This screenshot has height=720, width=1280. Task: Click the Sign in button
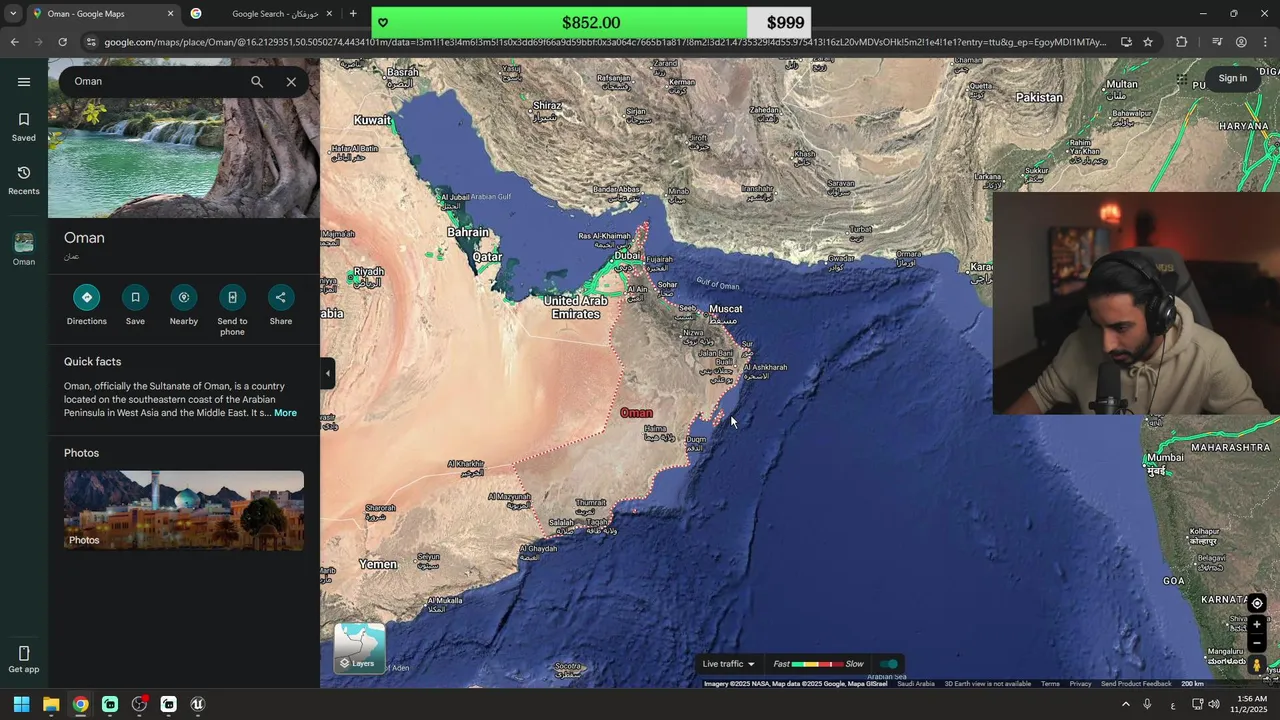click(1233, 79)
